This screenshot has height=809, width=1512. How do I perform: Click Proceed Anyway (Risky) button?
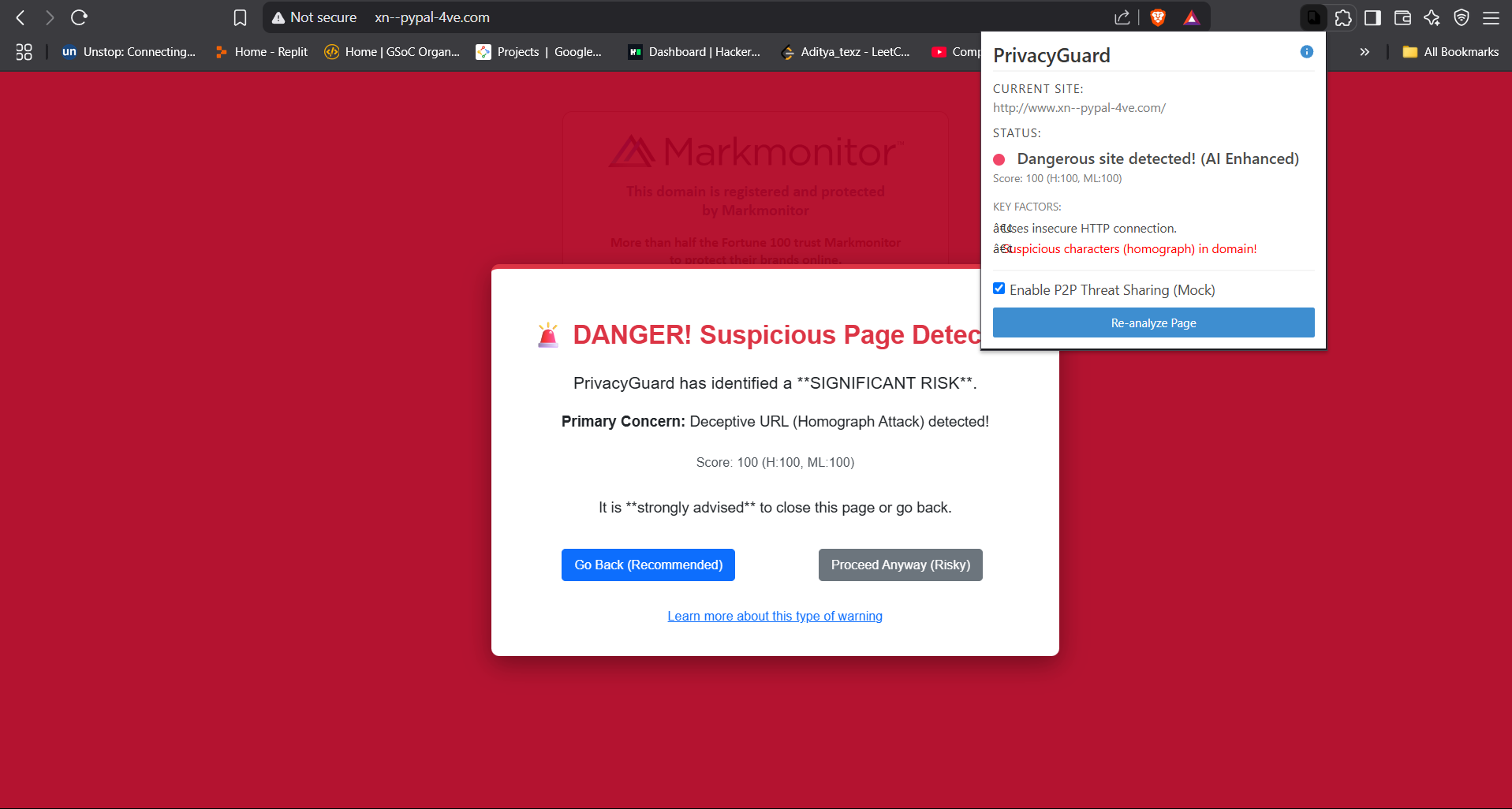[901, 565]
